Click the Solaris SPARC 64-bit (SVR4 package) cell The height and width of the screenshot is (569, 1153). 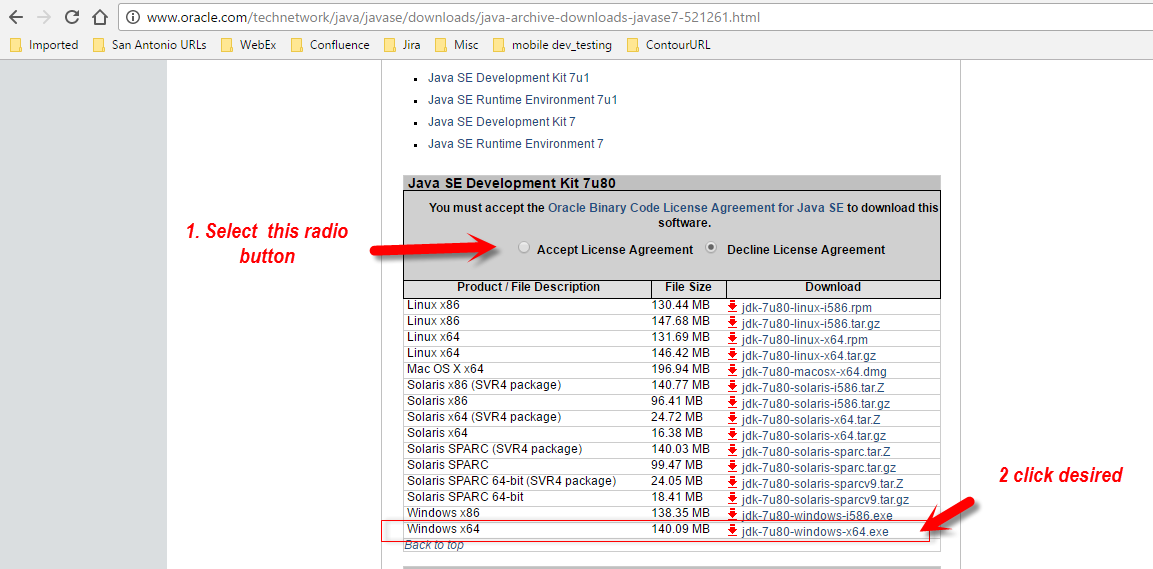click(x=526, y=481)
